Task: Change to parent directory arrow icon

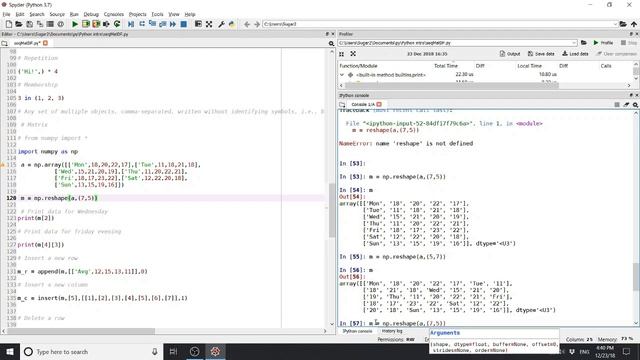Action: [633, 24]
